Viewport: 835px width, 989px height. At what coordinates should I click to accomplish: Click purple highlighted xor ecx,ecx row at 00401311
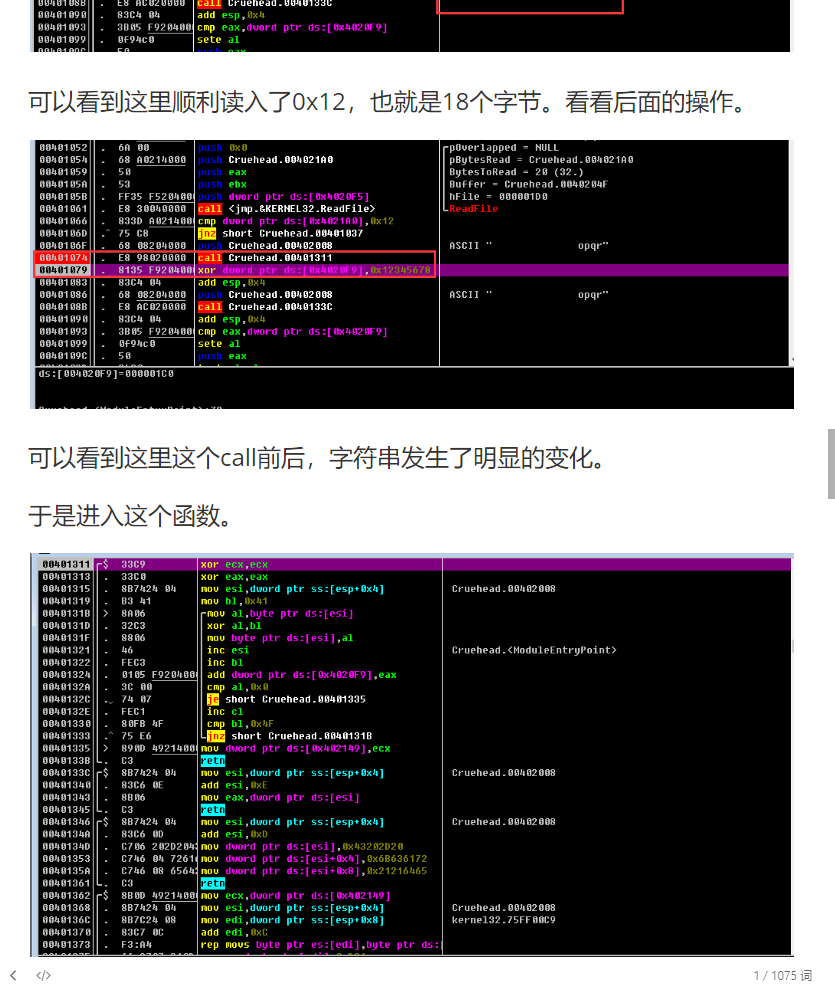tap(234, 565)
